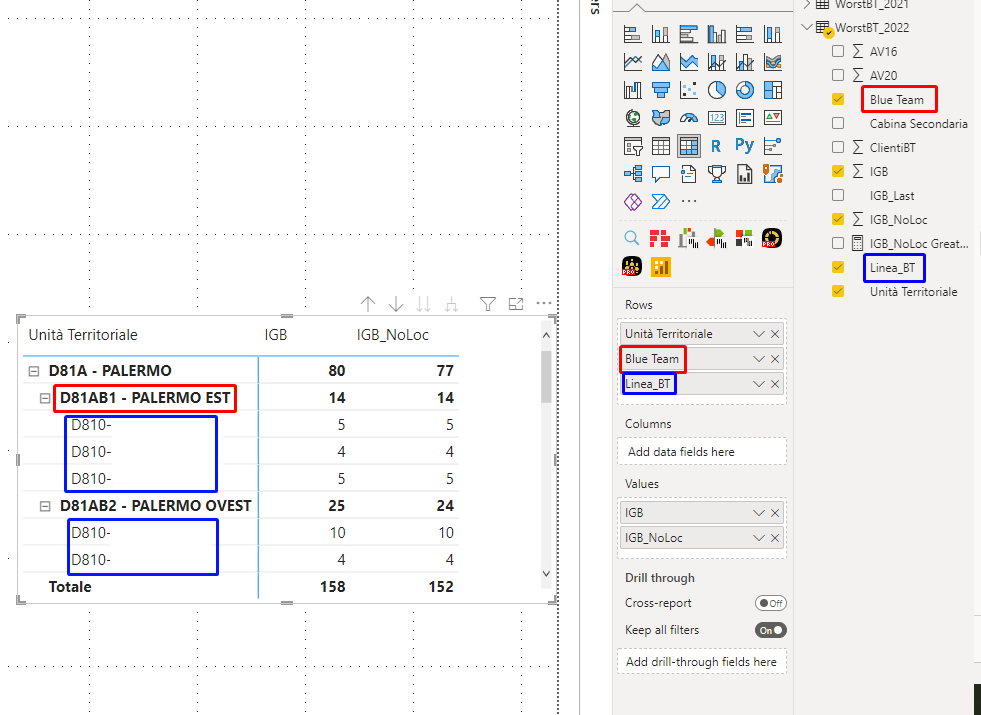
Task: Open More options on matrix header
Action: click(x=544, y=303)
